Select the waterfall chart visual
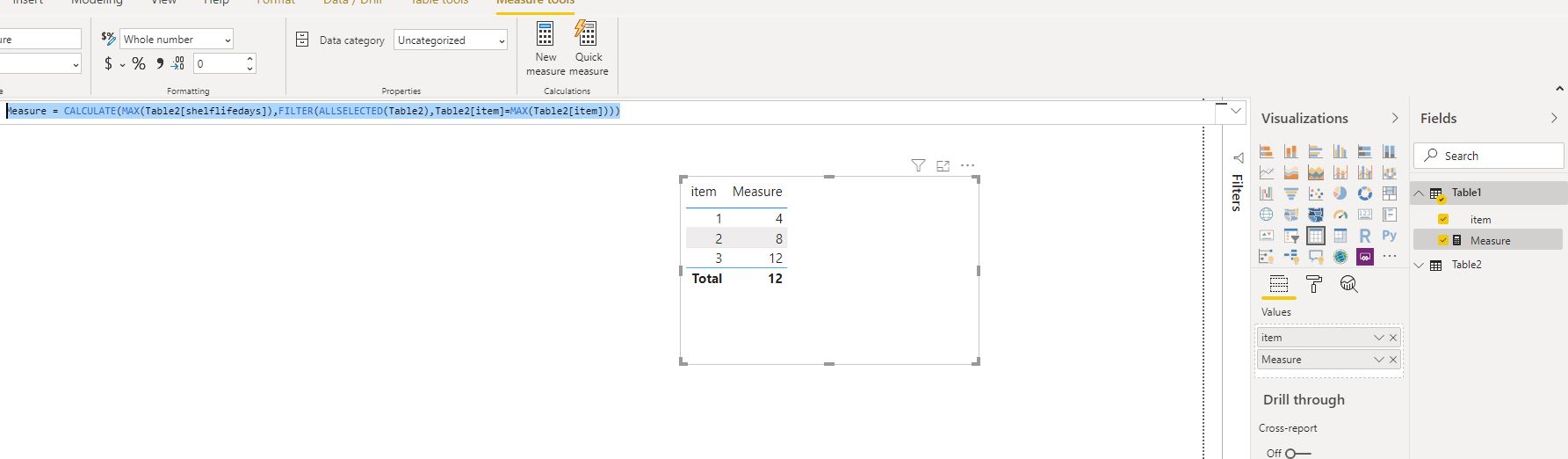The height and width of the screenshot is (459, 1568). (x=1267, y=193)
